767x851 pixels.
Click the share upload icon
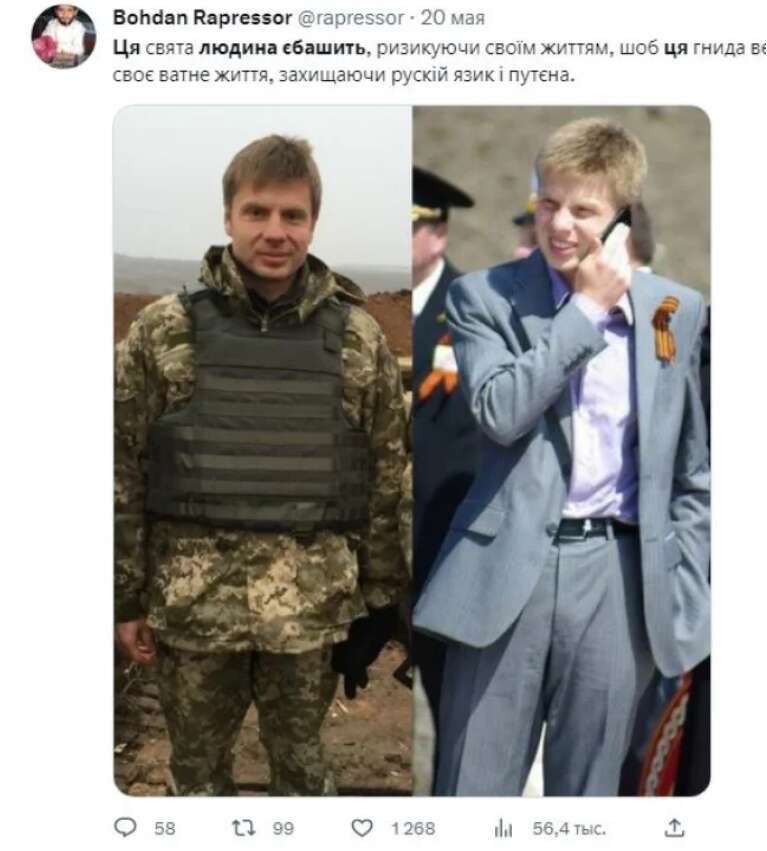[x=674, y=828]
